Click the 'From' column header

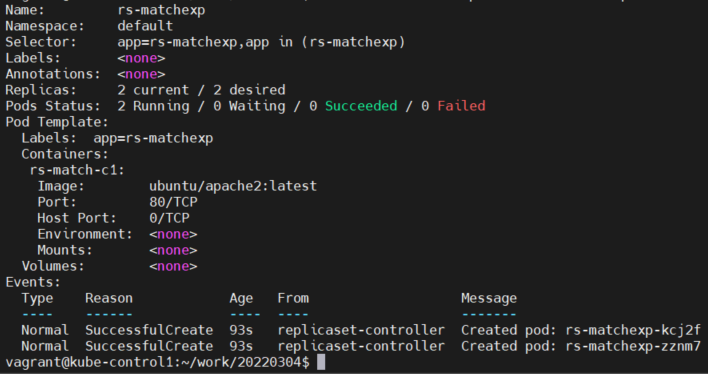pos(293,298)
